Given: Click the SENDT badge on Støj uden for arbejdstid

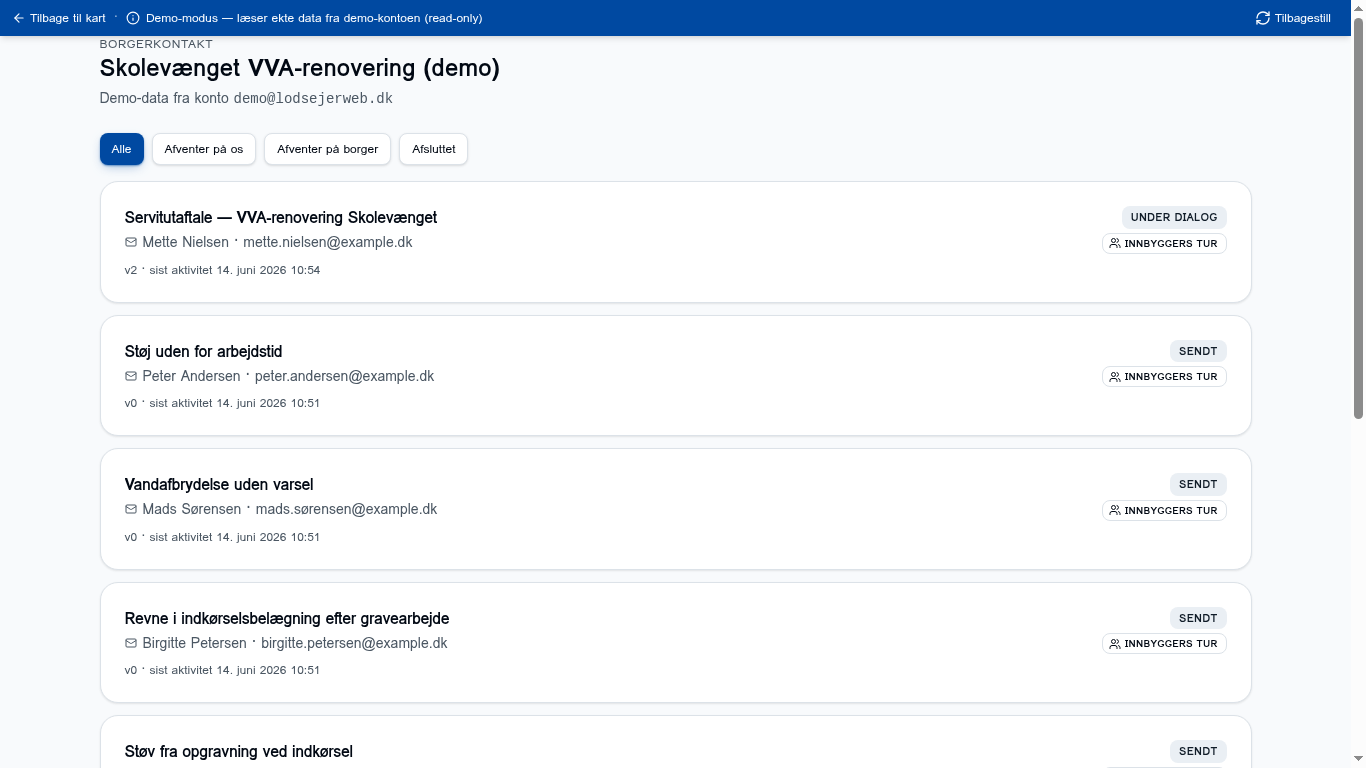Looking at the screenshot, I should (1198, 351).
